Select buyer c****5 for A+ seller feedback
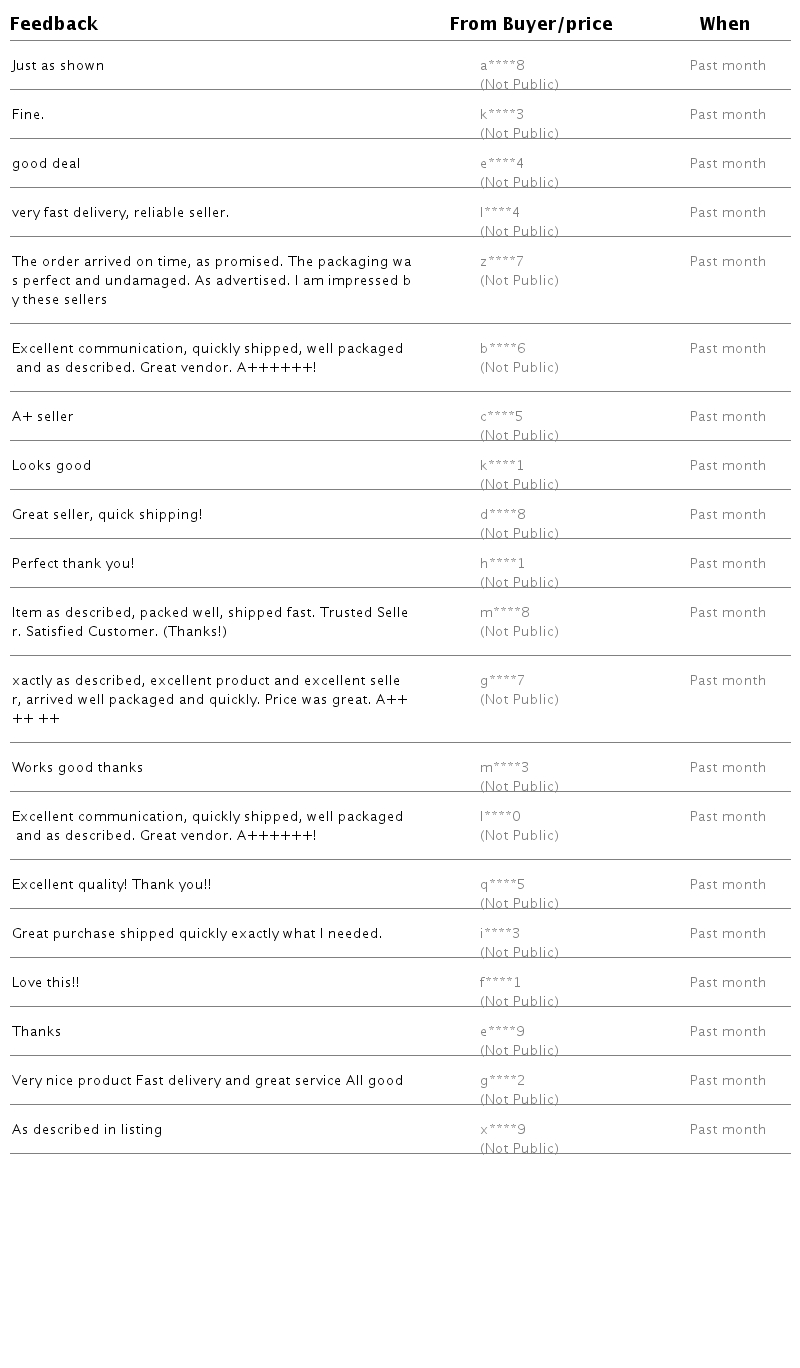Screen dimensions: 800x1368 502,417
